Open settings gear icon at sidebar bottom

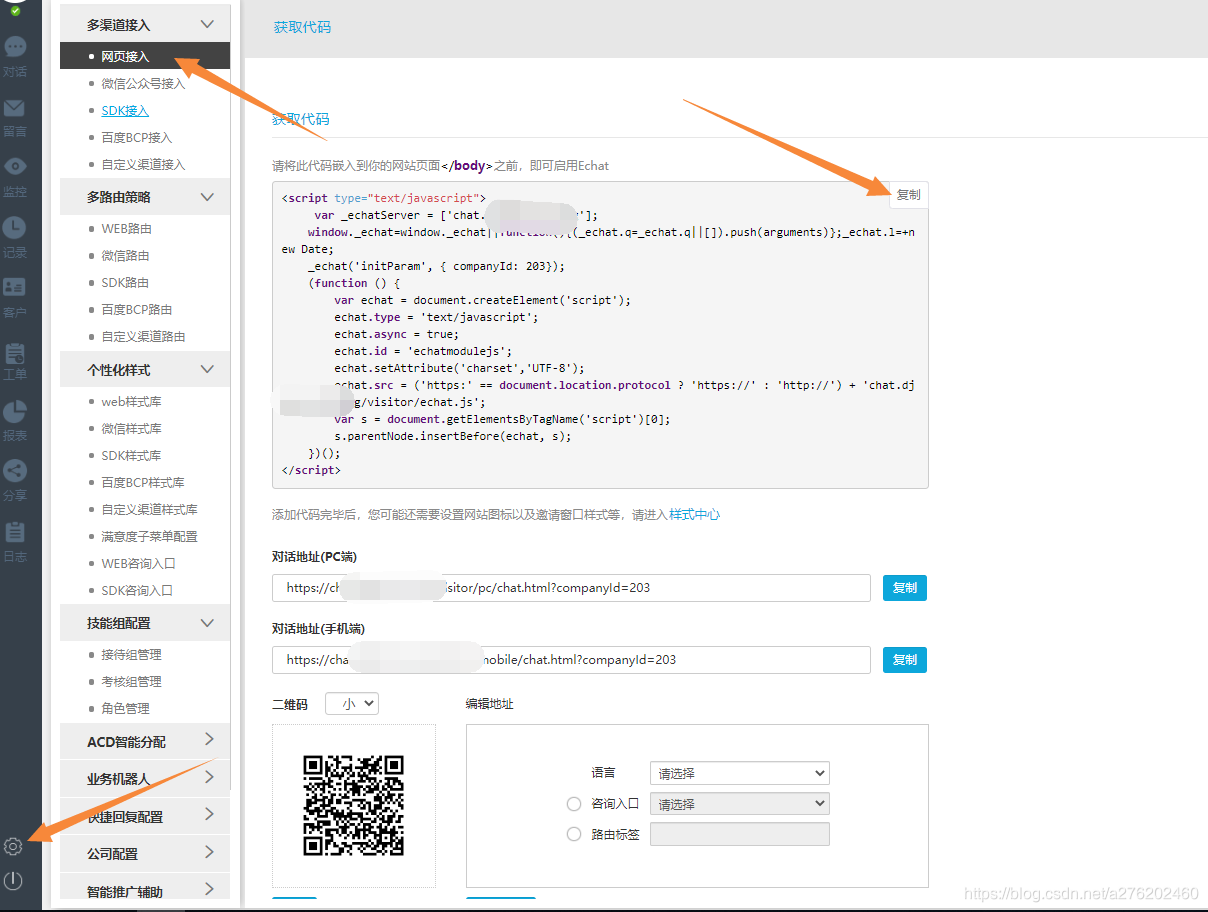[13, 847]
